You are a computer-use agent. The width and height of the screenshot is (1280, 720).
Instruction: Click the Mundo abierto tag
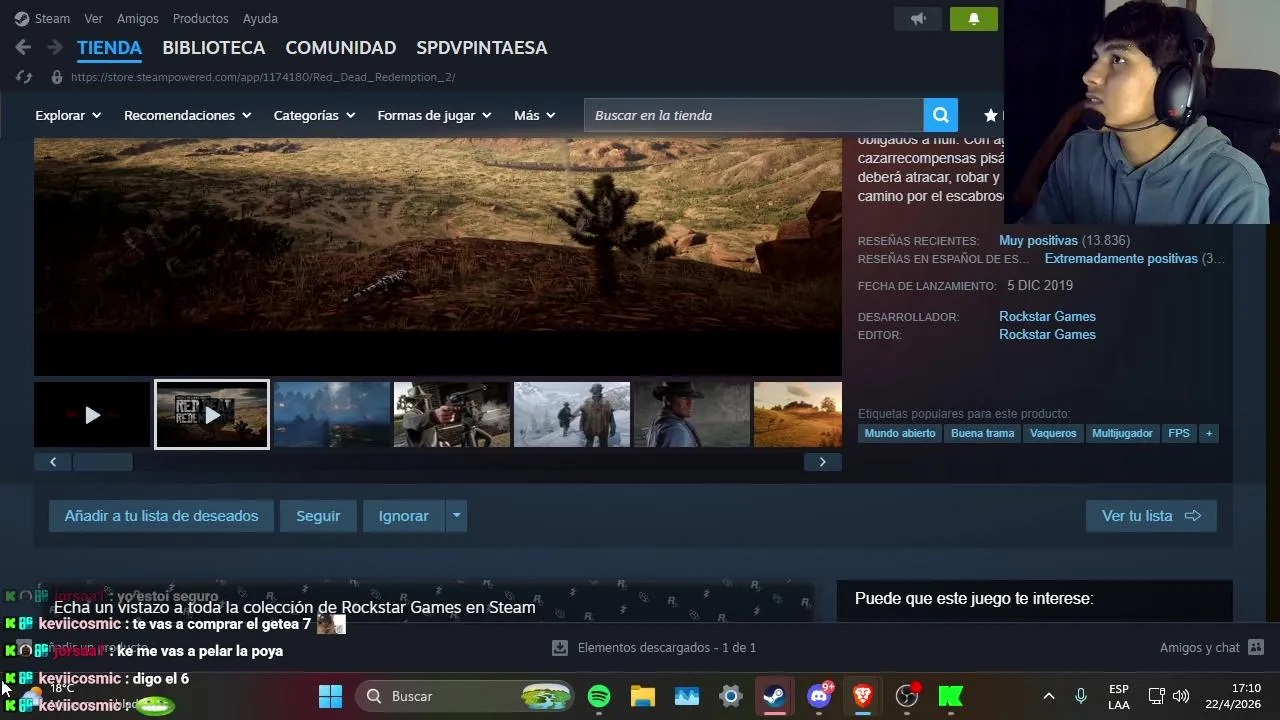[x=900, y=433]
